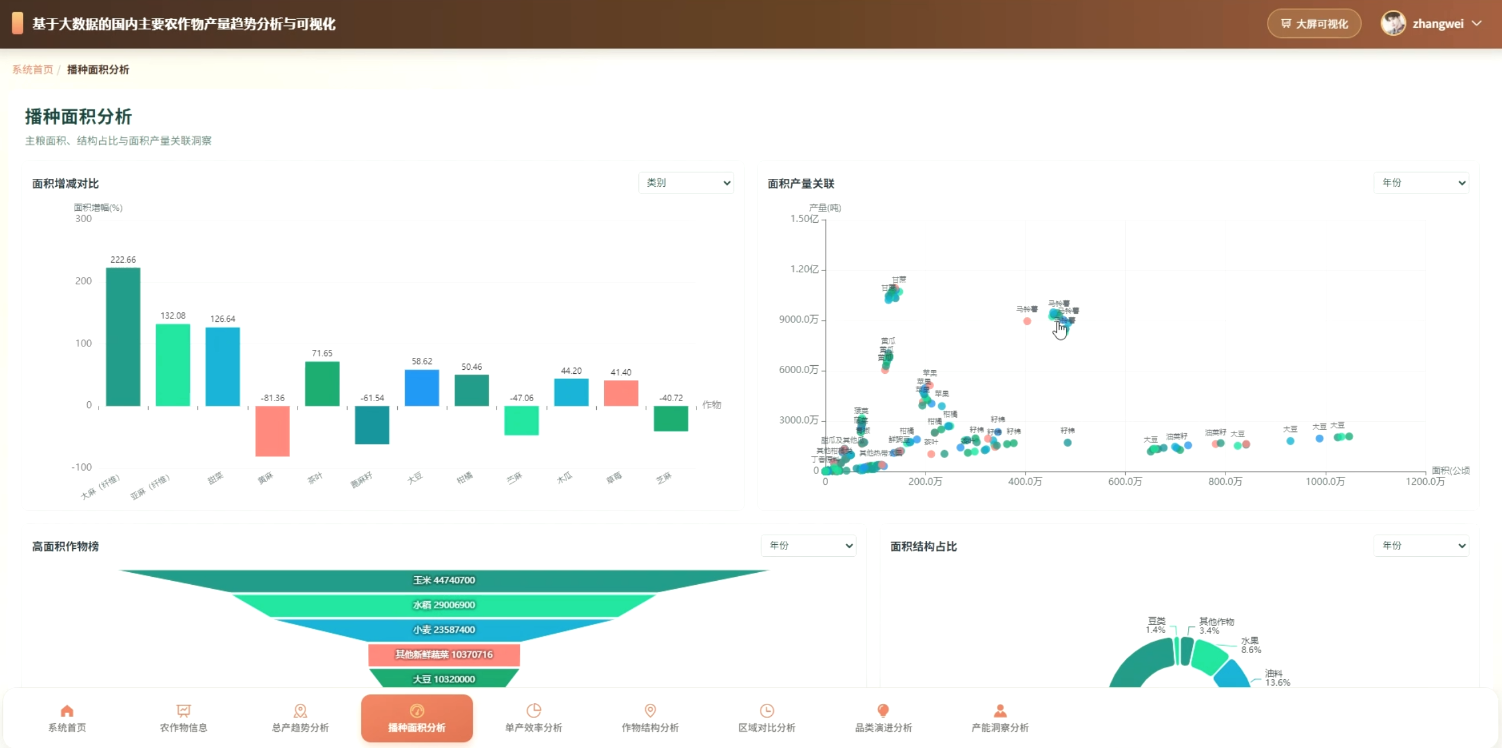
Task: Select the negative bar at -81.36
Action: point(272,431)
